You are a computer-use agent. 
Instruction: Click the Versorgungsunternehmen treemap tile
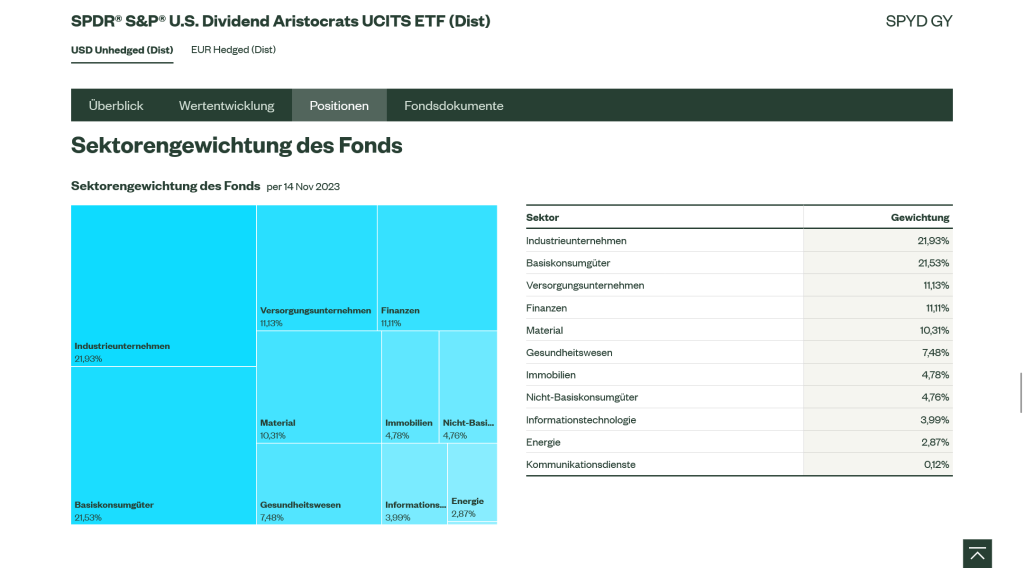pyautogui.click(x=317, y=268)
